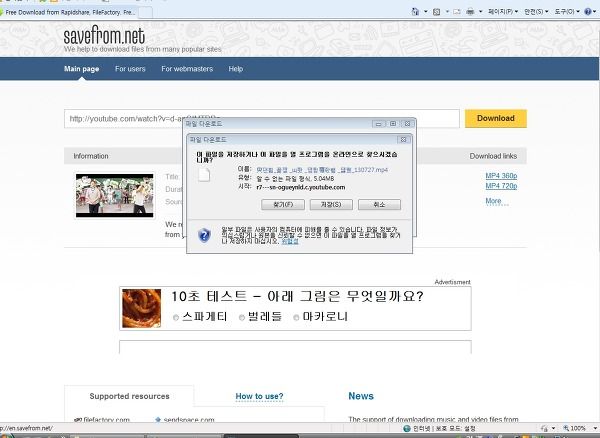Close the outer 파일 다운로드 window
The width and height of the screenshot is (600, 438).
[x=408, y=124]
